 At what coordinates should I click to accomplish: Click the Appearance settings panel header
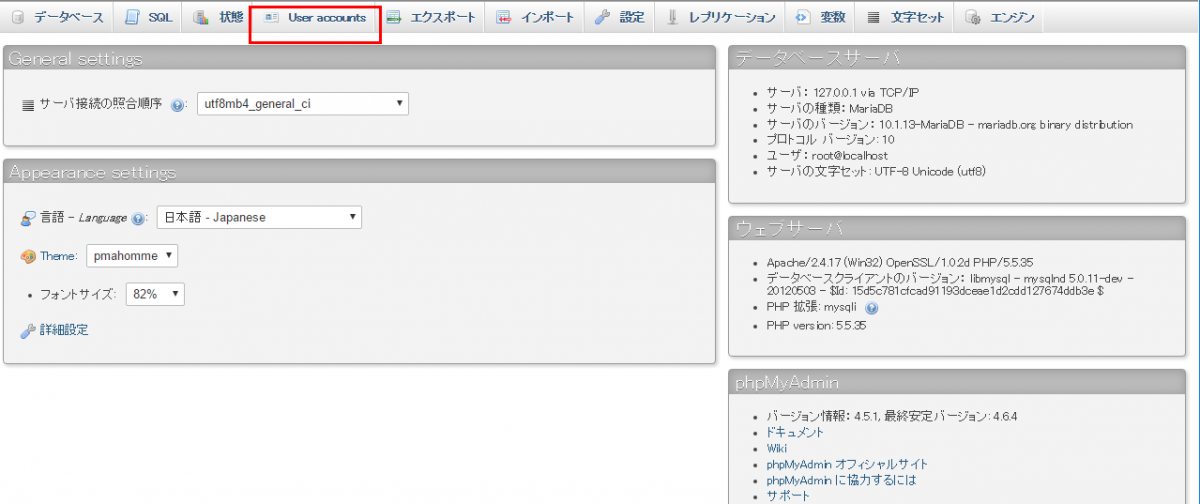[360, 172]
